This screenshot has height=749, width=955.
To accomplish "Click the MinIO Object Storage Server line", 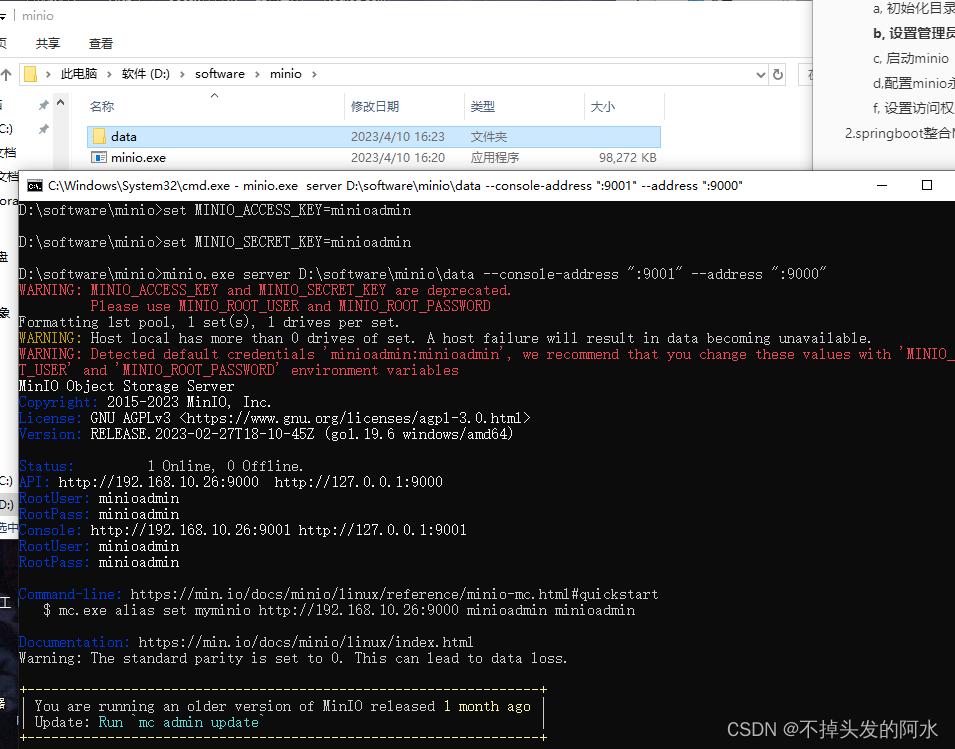I will (x=126, y=386).
